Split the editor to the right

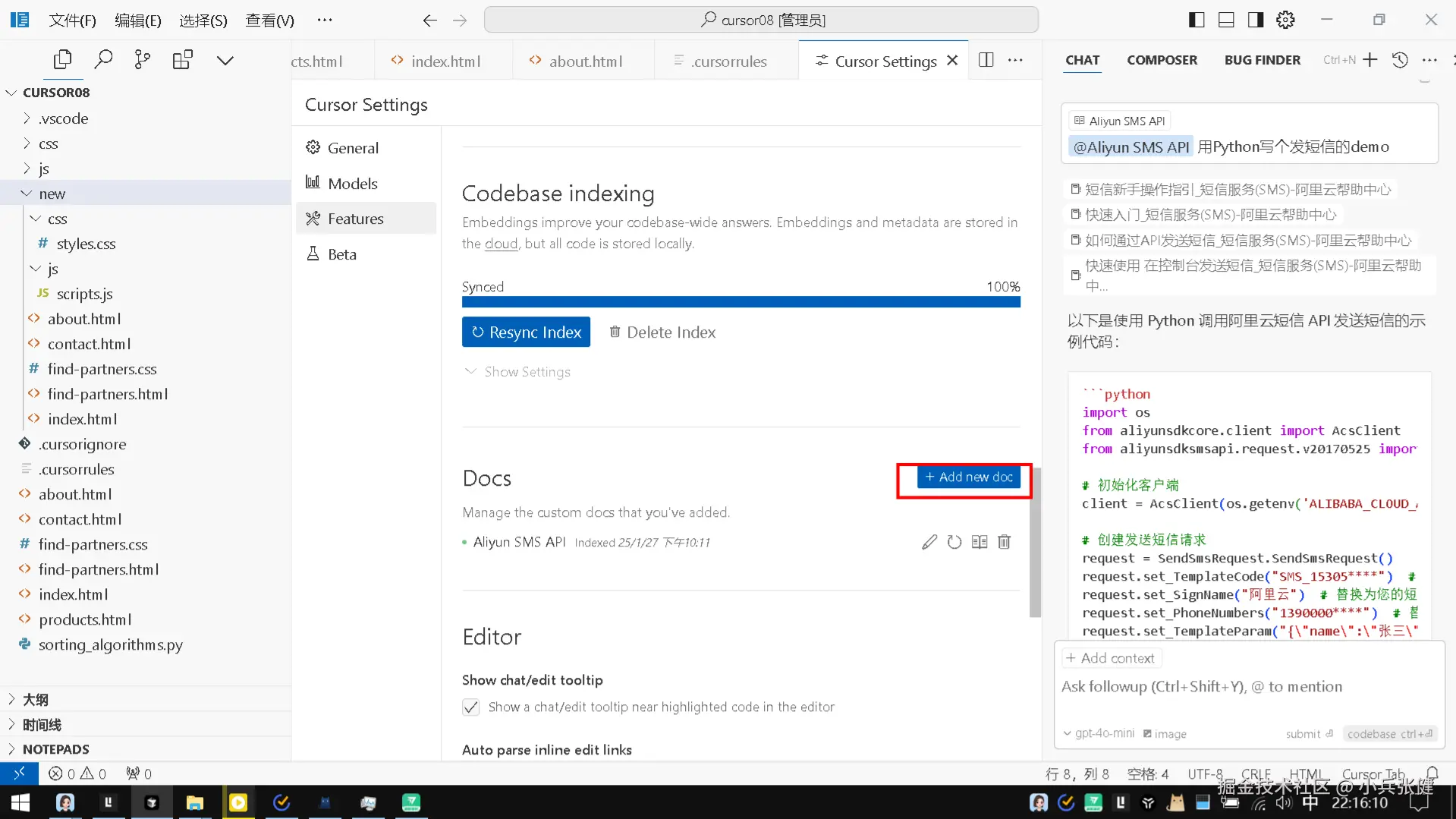tap(986, 60)
